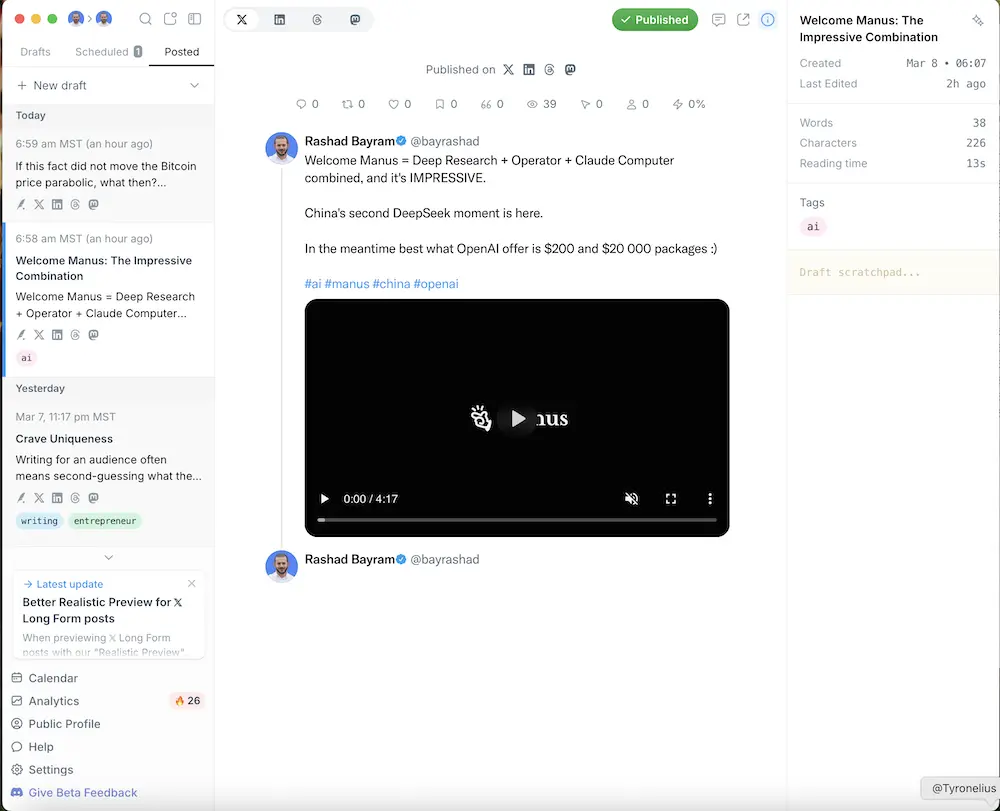Select the Mastodon platform tab in the top bar
This screenshot has height=811, width=1000.
click(355, 20)
